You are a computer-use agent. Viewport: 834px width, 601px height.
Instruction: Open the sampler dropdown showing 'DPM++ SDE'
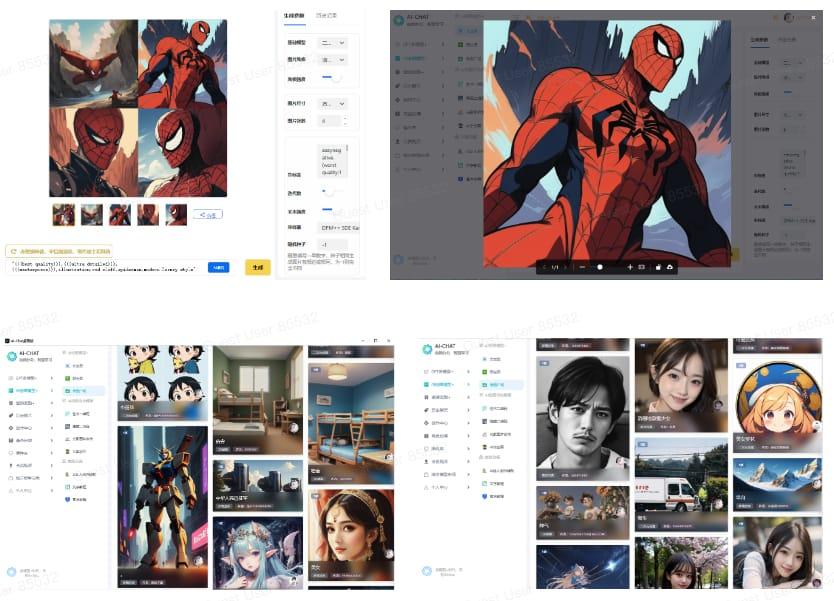338,228
